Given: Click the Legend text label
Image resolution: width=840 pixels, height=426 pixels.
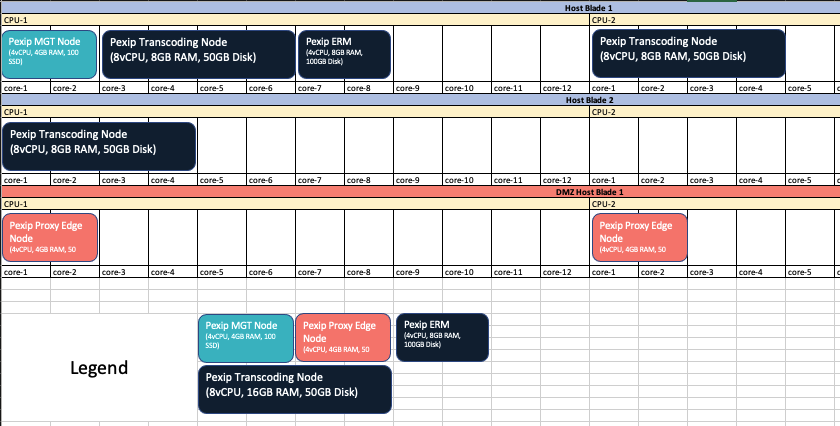Looking at the screenshot, I should click(98, 368).
